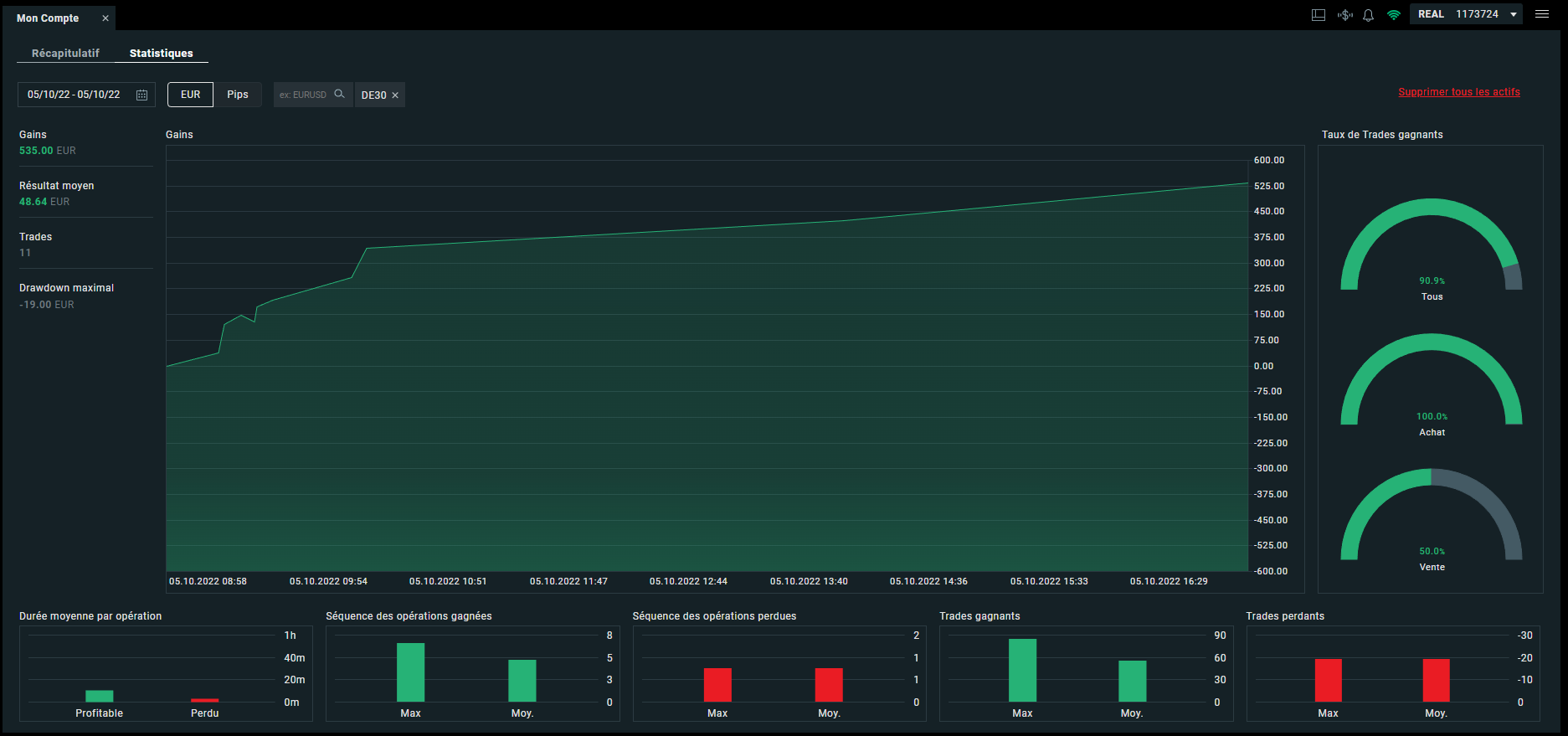Viewport: 1568px width, 736px height.
Task: Click Supprimer tous les actifs link
Action: pos(1459,92)
